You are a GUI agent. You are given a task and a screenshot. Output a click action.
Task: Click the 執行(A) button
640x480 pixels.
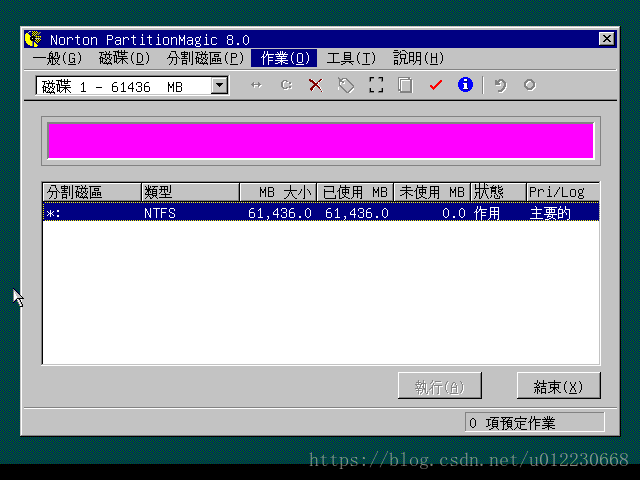(440, 385)
